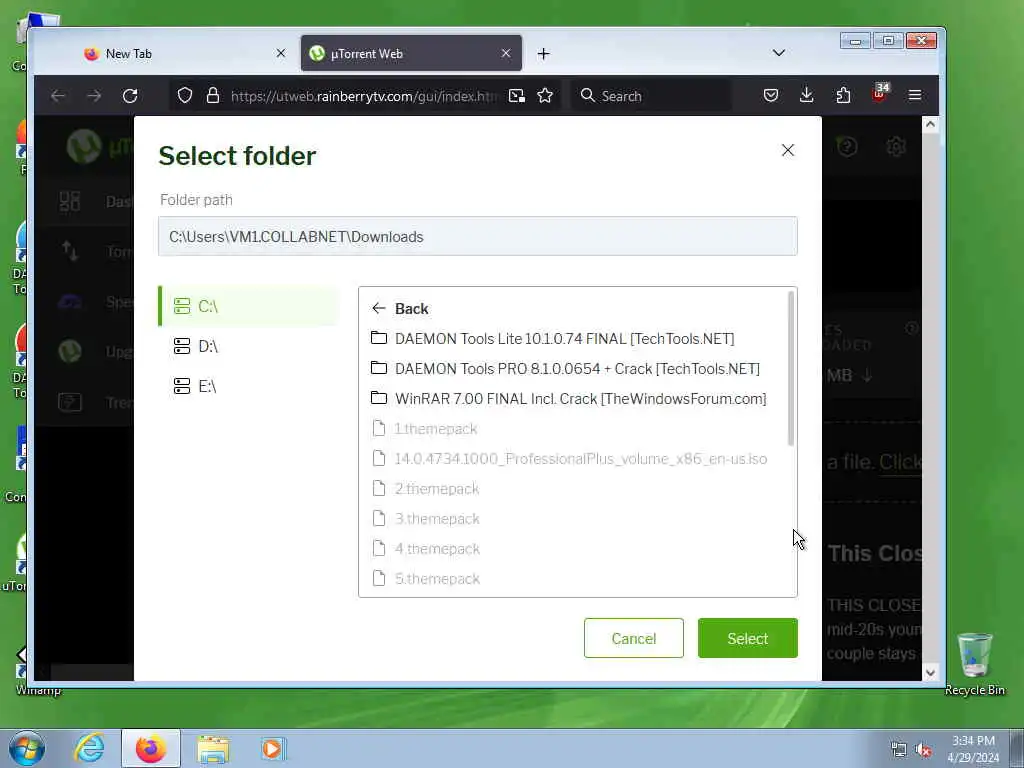1024x768 pixels.
Task: Click 3.themepack file entry
Action: click(x=425, y=519)
